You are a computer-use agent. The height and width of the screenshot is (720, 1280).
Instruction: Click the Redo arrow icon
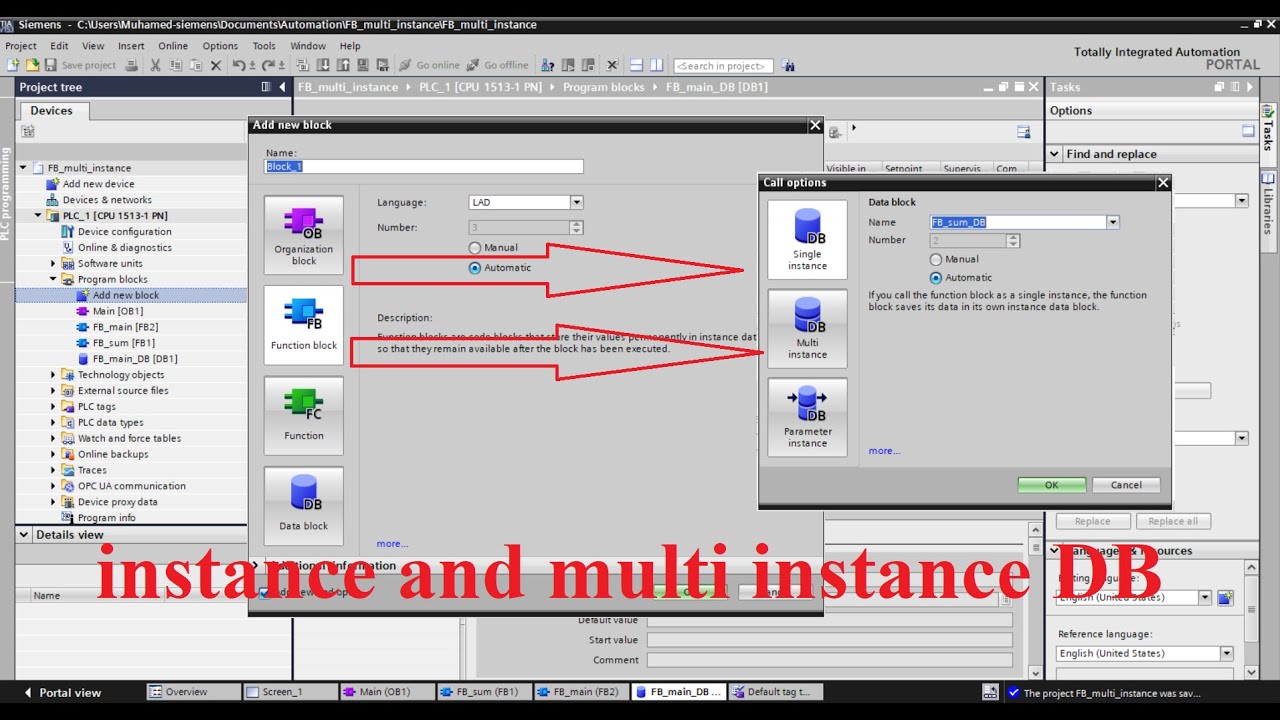268,65
